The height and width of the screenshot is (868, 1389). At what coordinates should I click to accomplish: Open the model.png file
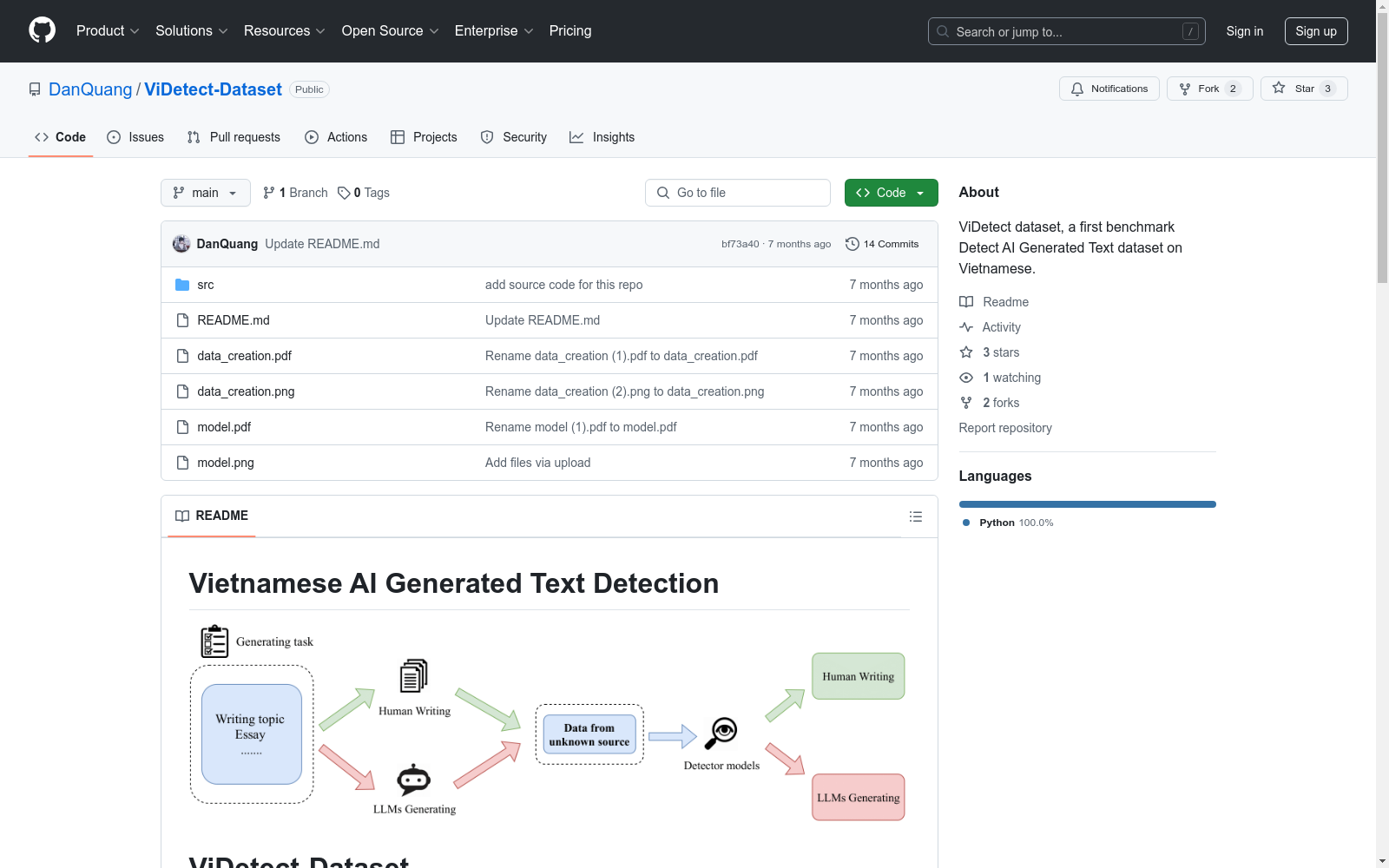[x=226, y=463]
